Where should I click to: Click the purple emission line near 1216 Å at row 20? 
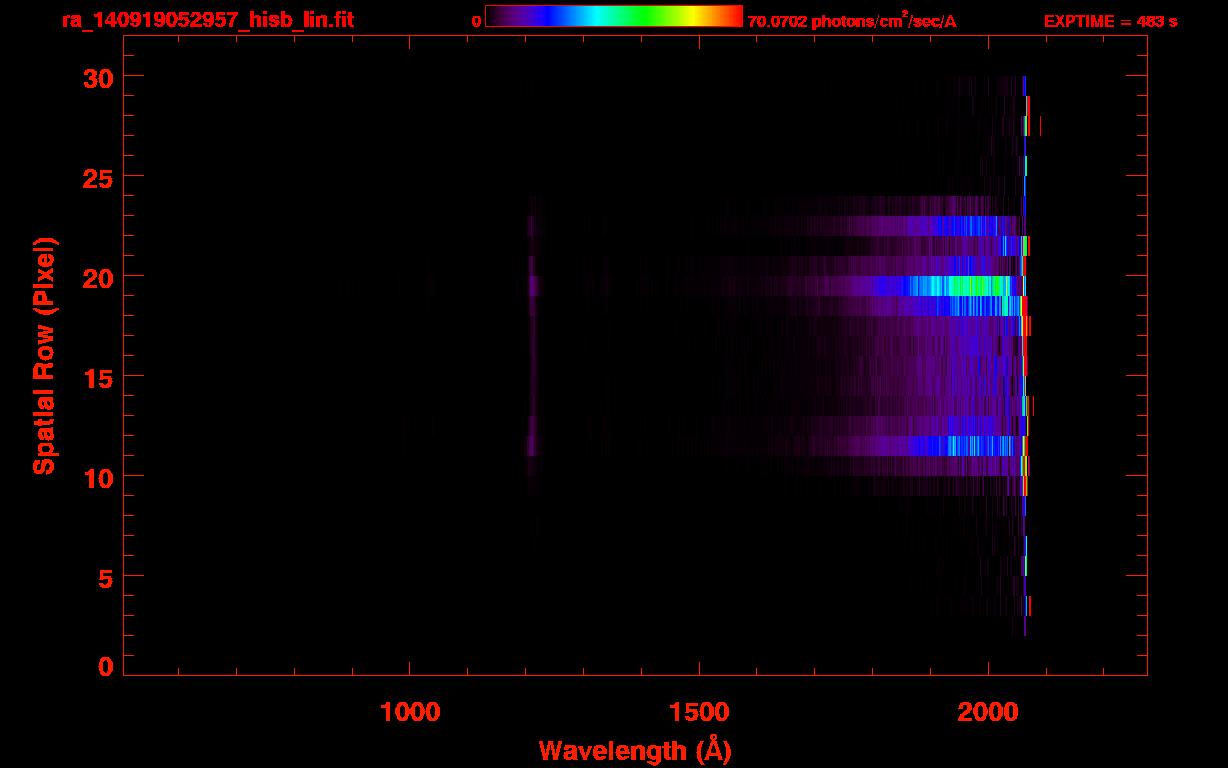[533, 286]
